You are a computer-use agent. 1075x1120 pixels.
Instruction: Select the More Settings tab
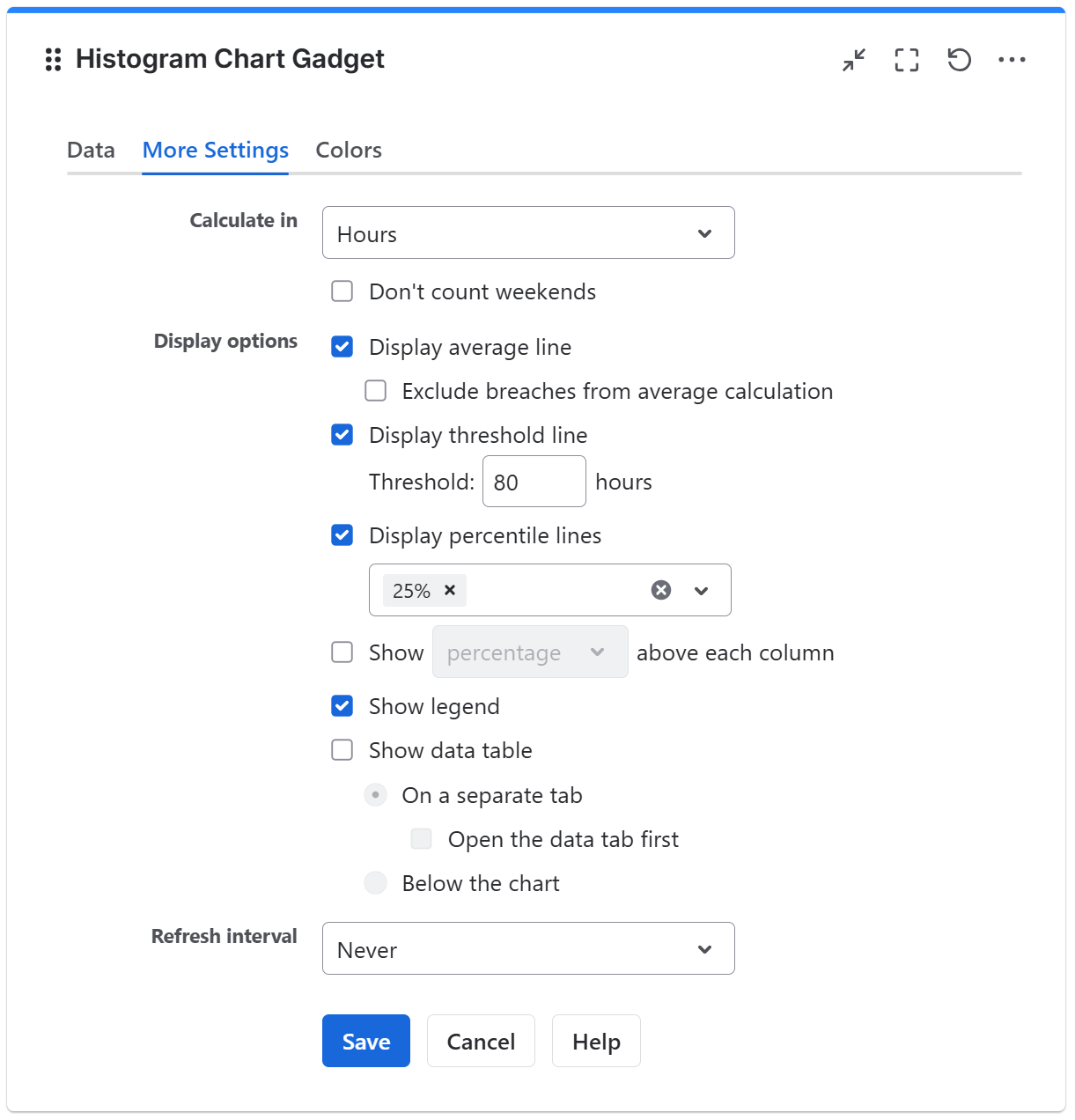tap(216, 150)
